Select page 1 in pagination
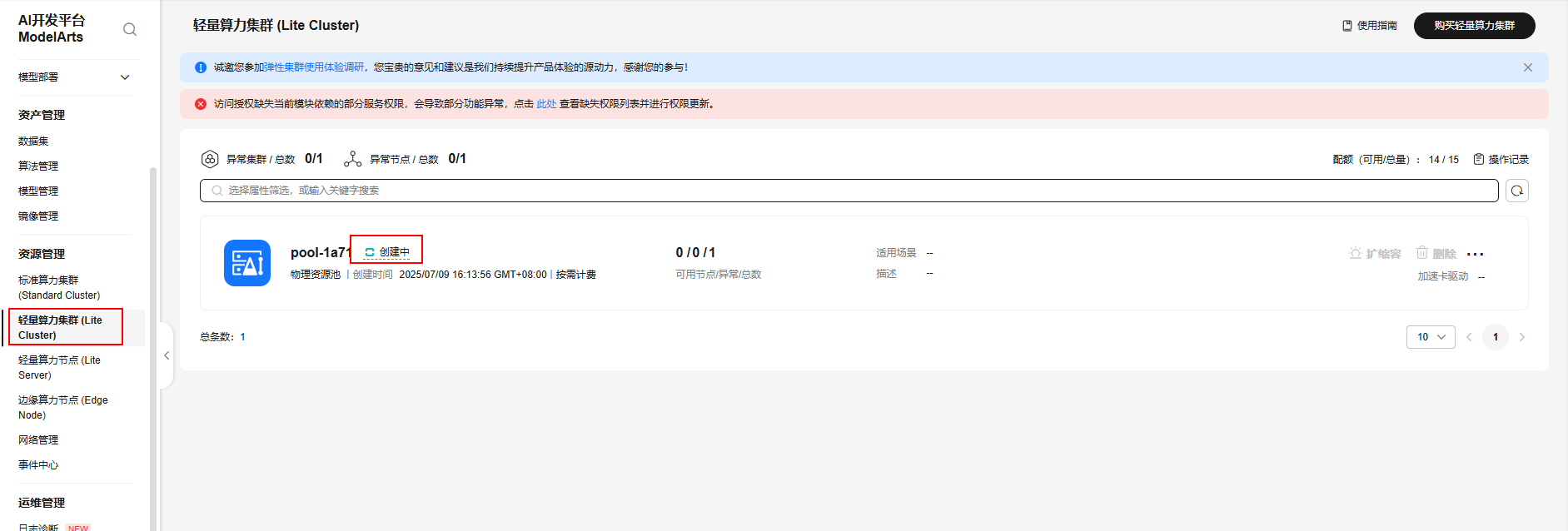 pyautogui.click(x=1496, y=337)
